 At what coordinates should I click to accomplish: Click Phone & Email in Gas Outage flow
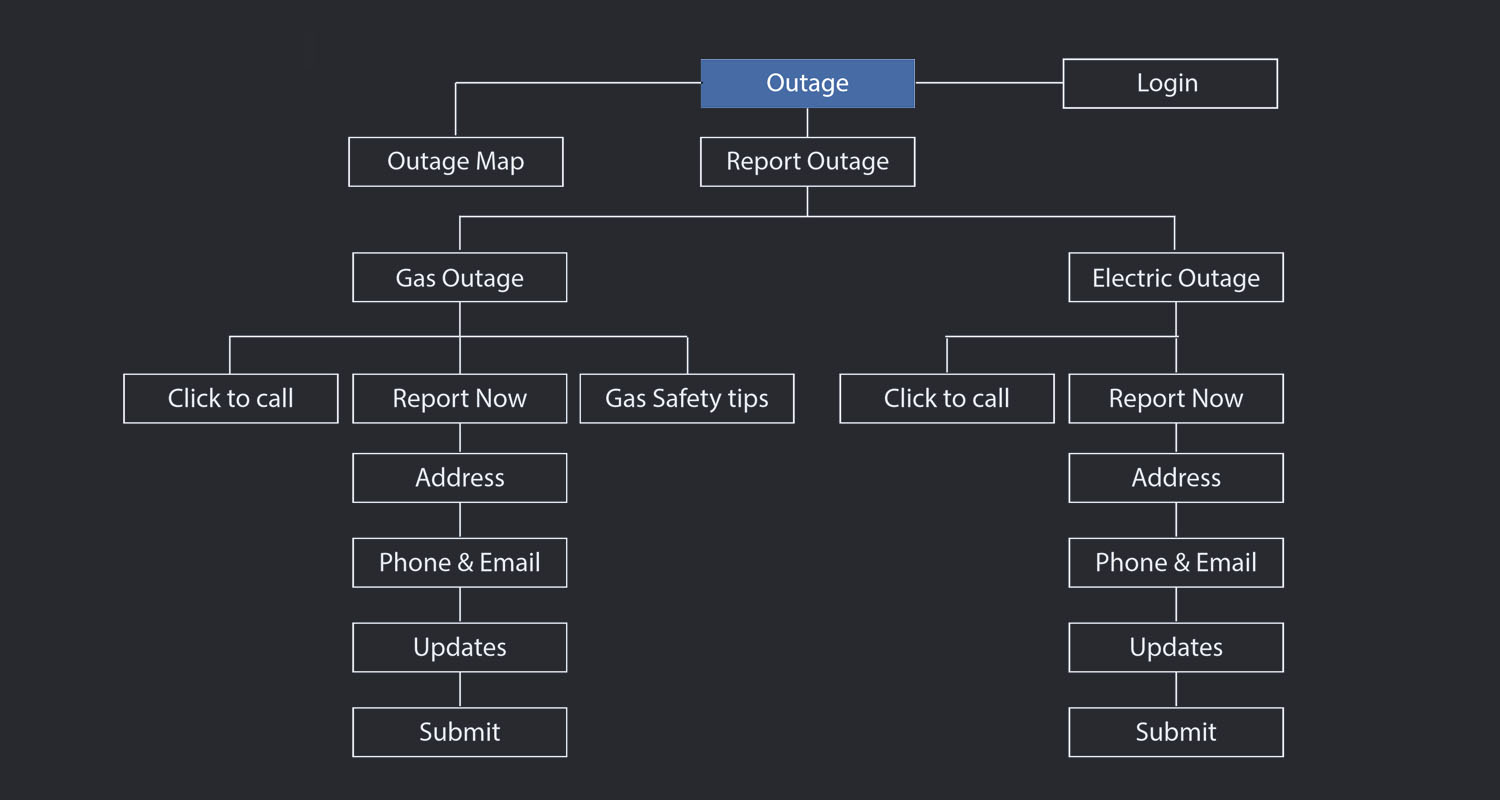tap(459, 563)
